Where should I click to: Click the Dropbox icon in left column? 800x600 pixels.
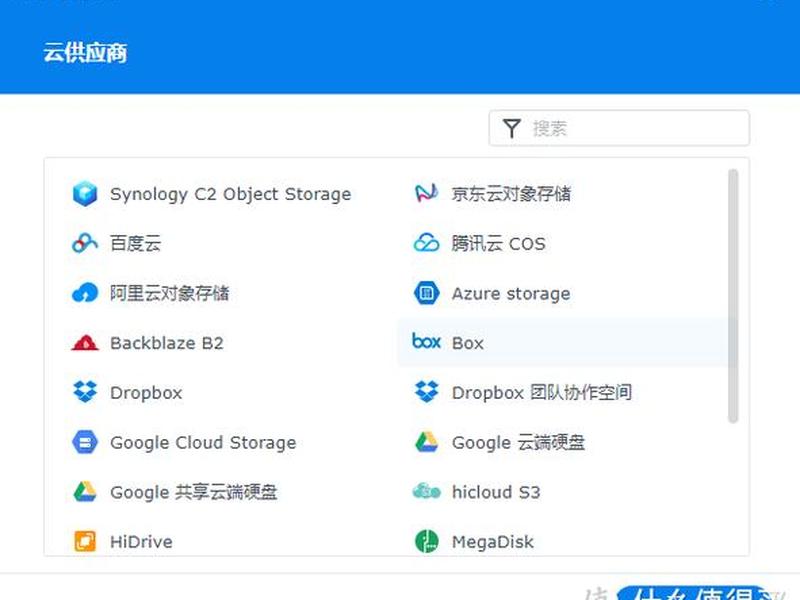[85, 392]
